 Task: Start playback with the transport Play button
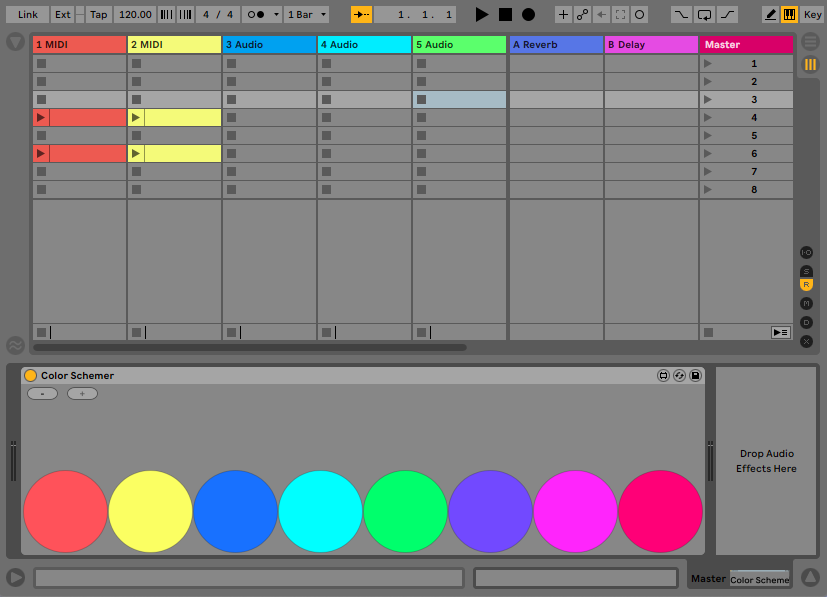click(482, 15)
